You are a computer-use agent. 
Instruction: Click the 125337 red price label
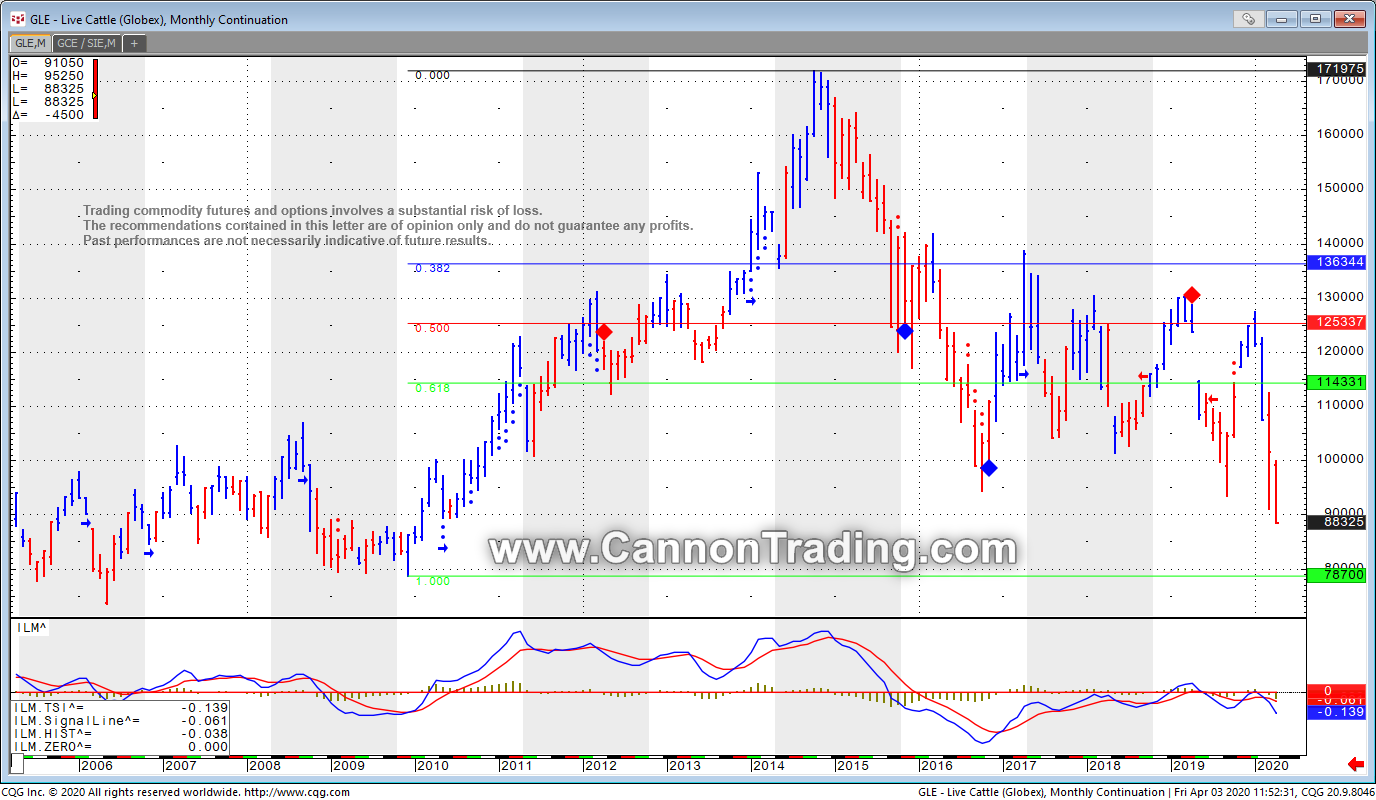point(1340,322)
